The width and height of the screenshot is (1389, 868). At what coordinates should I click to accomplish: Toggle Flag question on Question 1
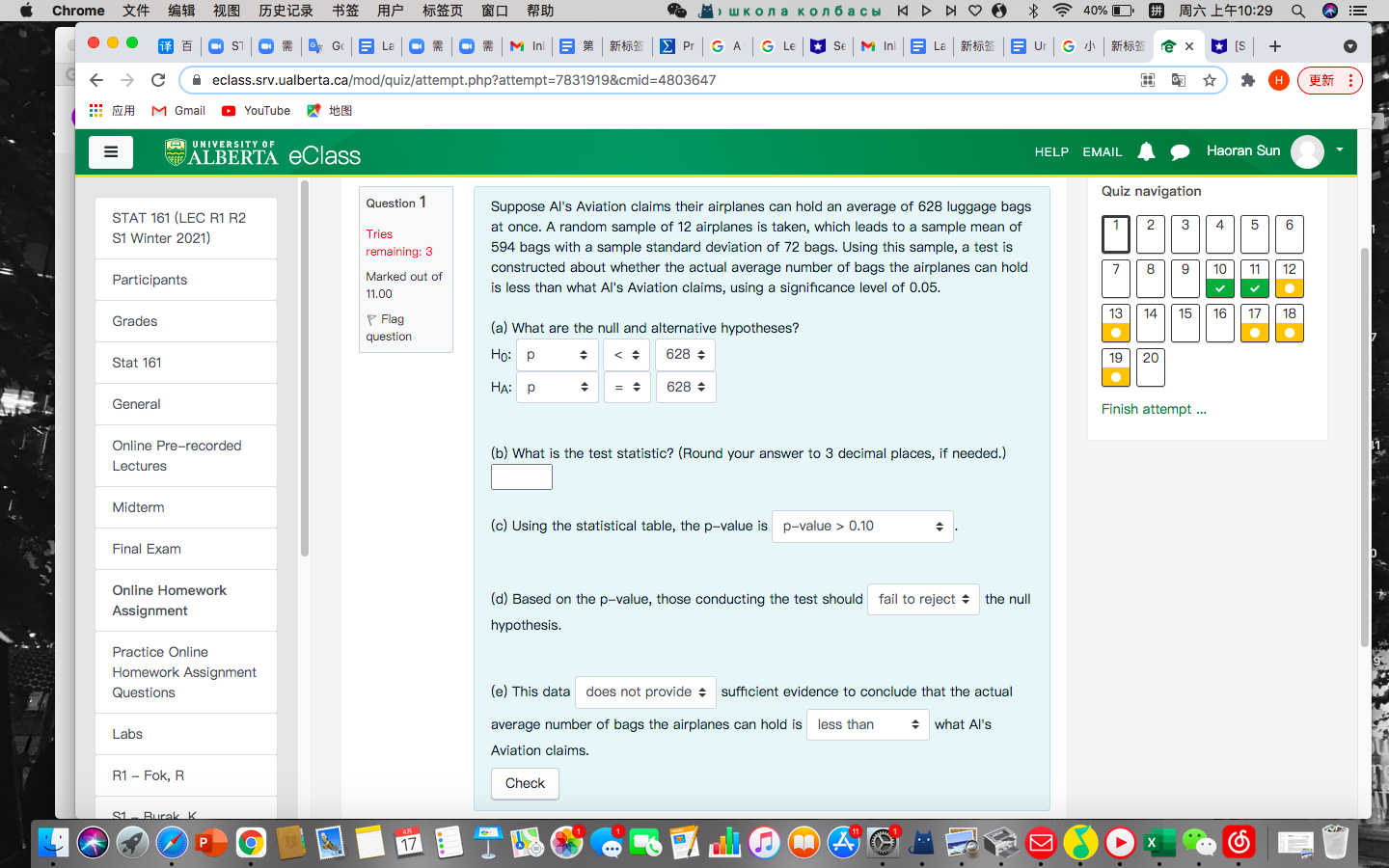click(x=392, y=328)
